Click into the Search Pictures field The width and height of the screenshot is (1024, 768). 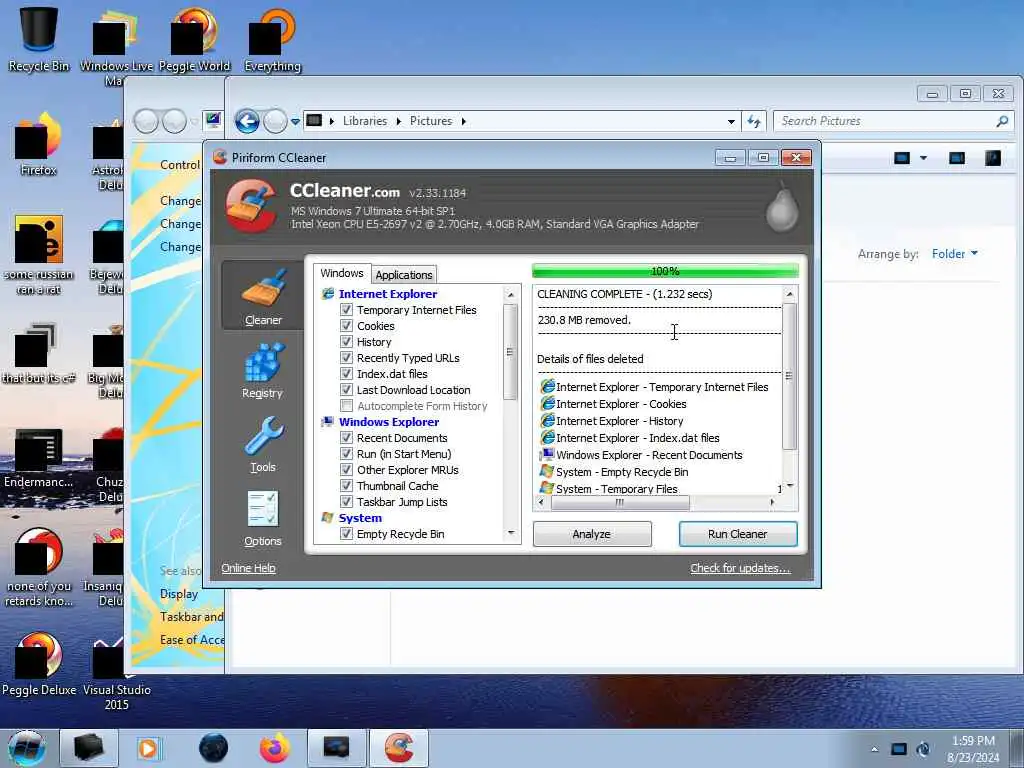885,121
